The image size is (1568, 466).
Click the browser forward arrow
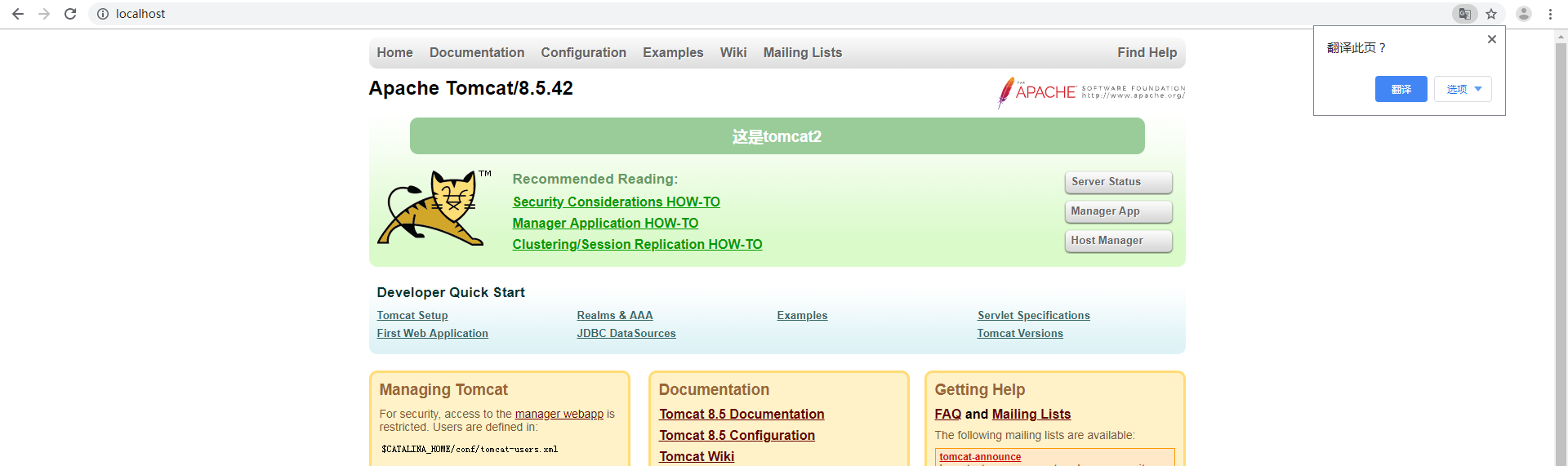pos(44,14)
